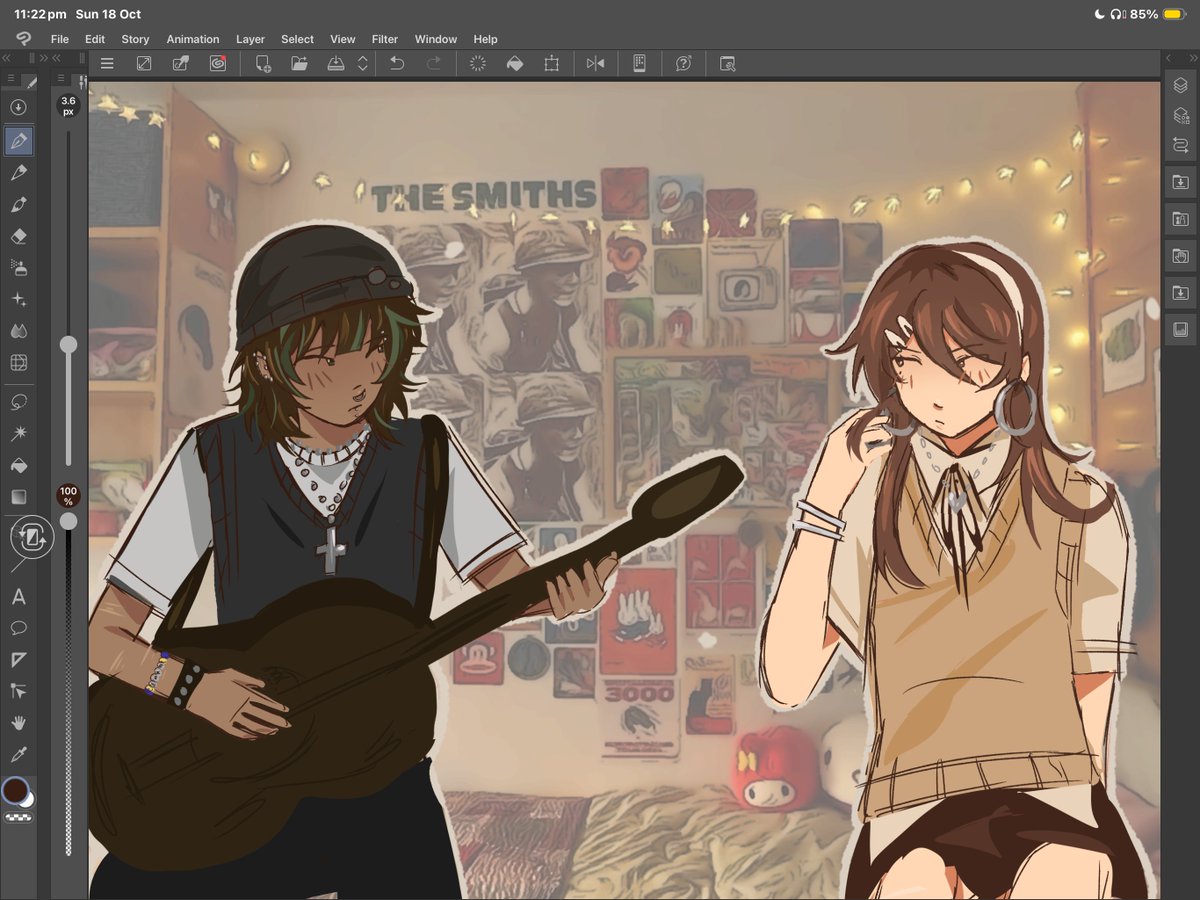Click the Transform scale icon
Screen dimensions: 1200x900
tap(551, 63)
